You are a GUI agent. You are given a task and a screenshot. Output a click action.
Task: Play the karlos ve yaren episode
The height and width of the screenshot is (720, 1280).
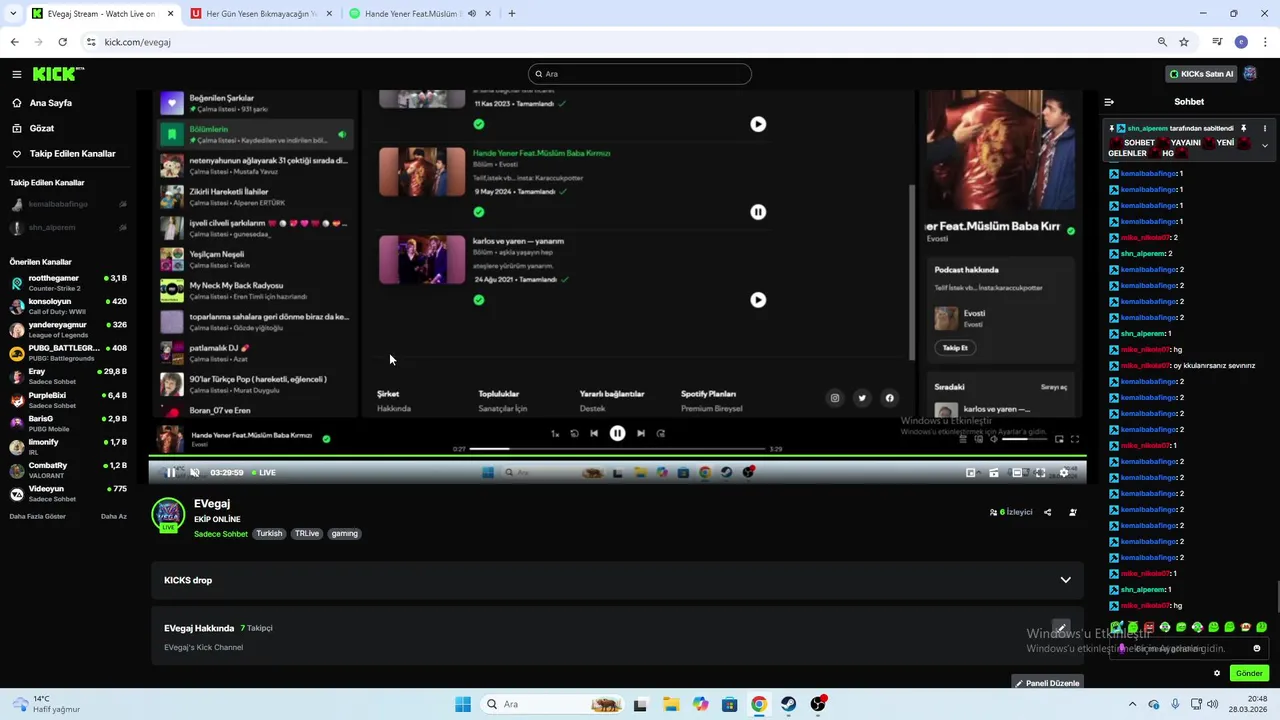pos(758,300)
